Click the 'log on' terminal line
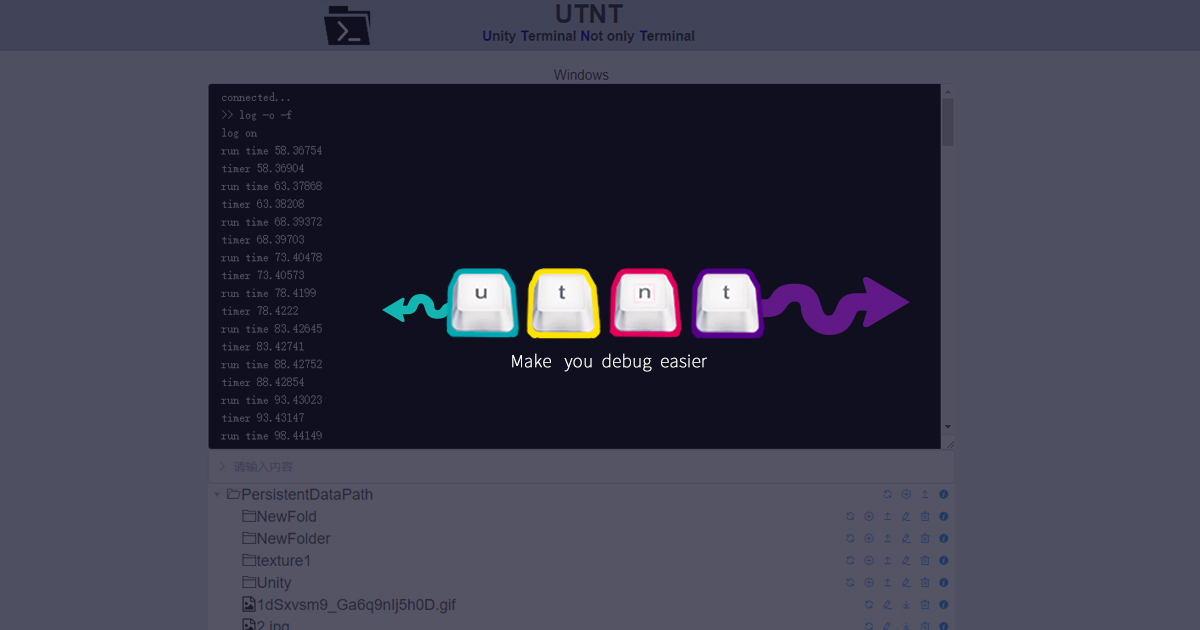 coord(239,133)
